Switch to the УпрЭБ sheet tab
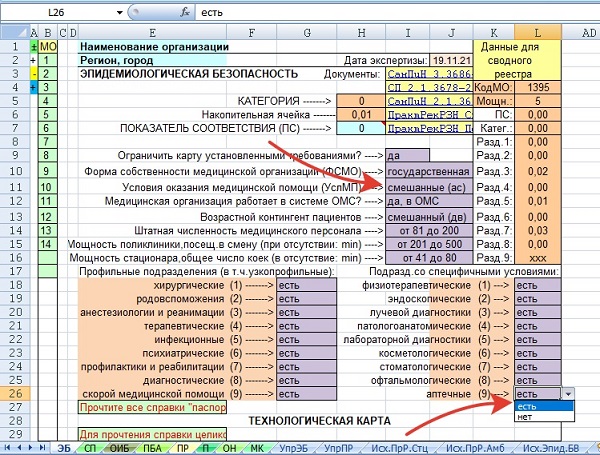This screenshot has width=600, height=455. tap(293, 448)
